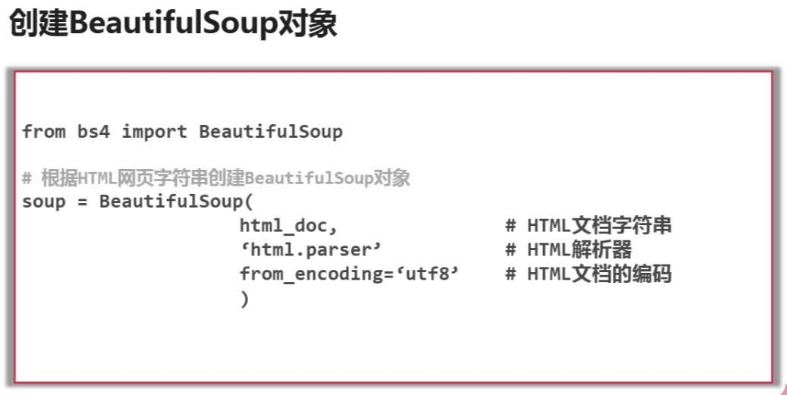Image resolution: width=787 pixels, height=395 pixels.
Task: Select the comment HTML解析器
Action: point(580,250)
